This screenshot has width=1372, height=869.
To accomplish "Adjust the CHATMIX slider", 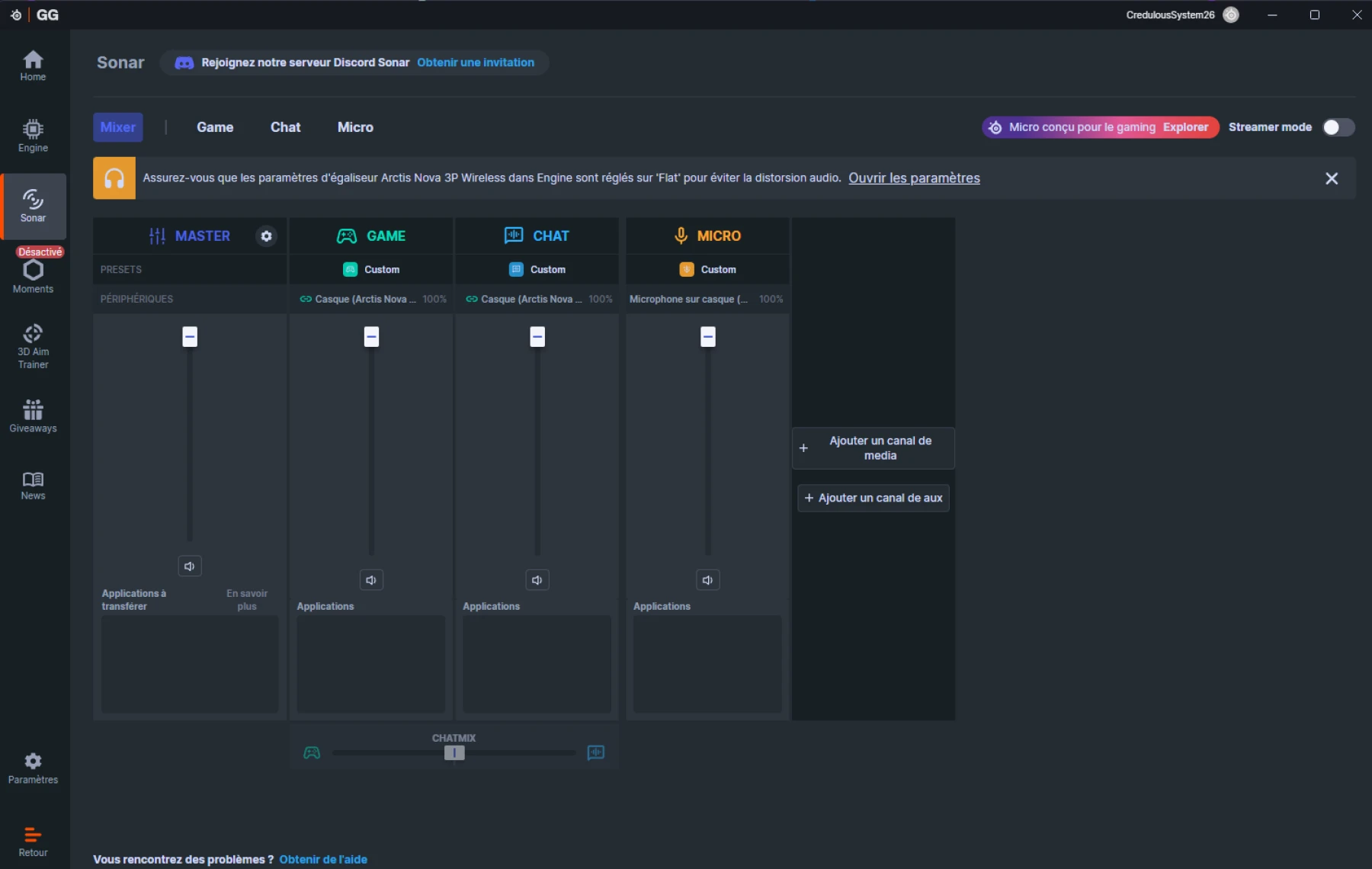I will pos(454,753).
